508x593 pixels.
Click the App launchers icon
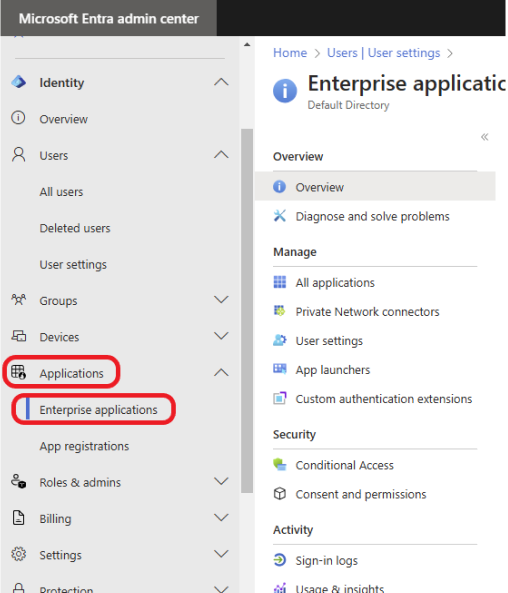280,369
